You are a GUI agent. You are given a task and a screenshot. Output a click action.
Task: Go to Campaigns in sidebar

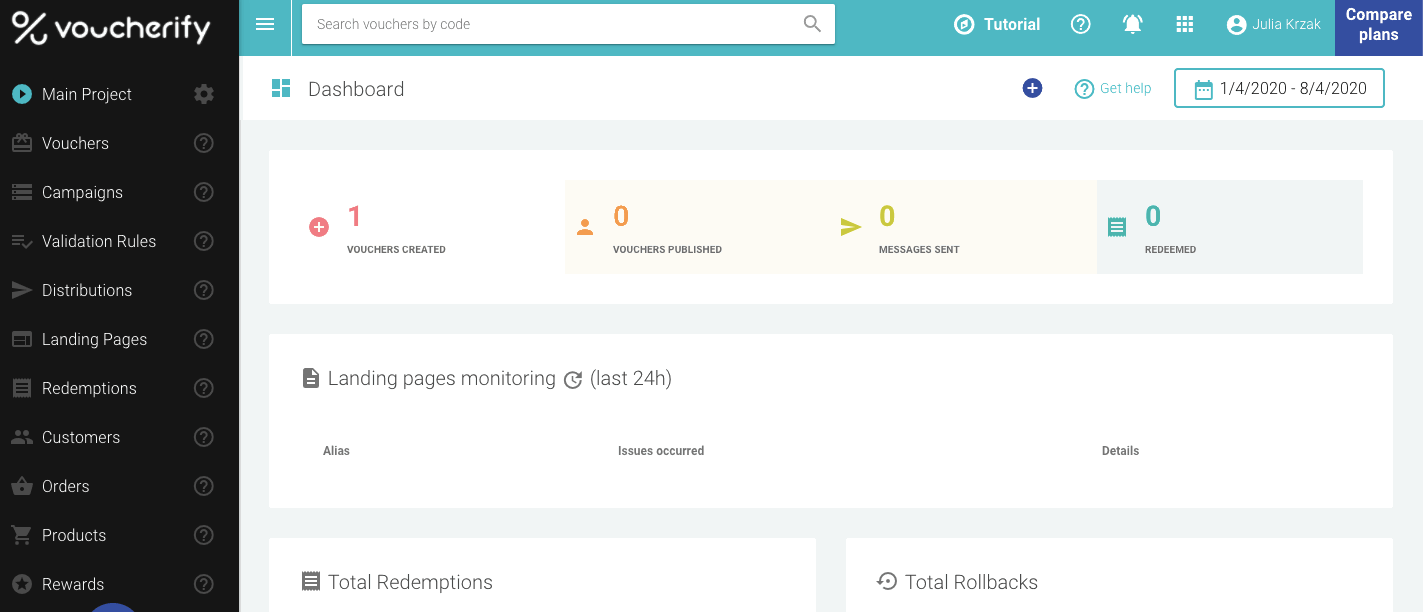click(x=82, y=192)
